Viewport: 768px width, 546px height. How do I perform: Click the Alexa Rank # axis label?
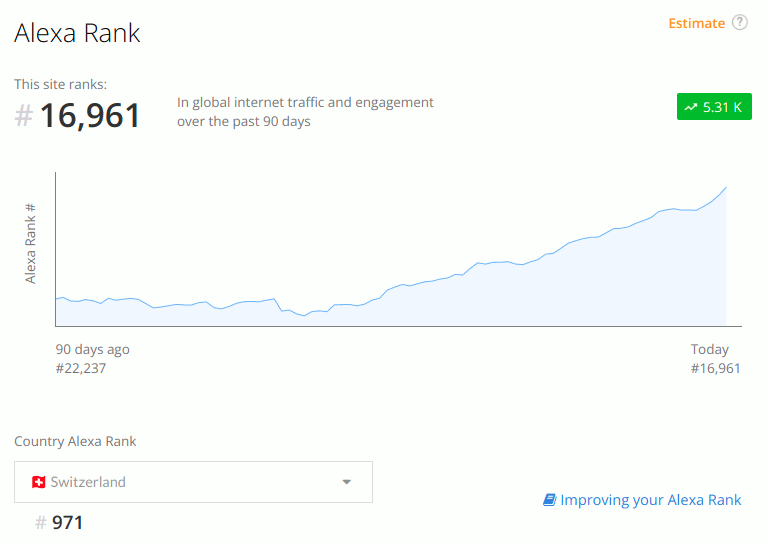tap(30, 244)
